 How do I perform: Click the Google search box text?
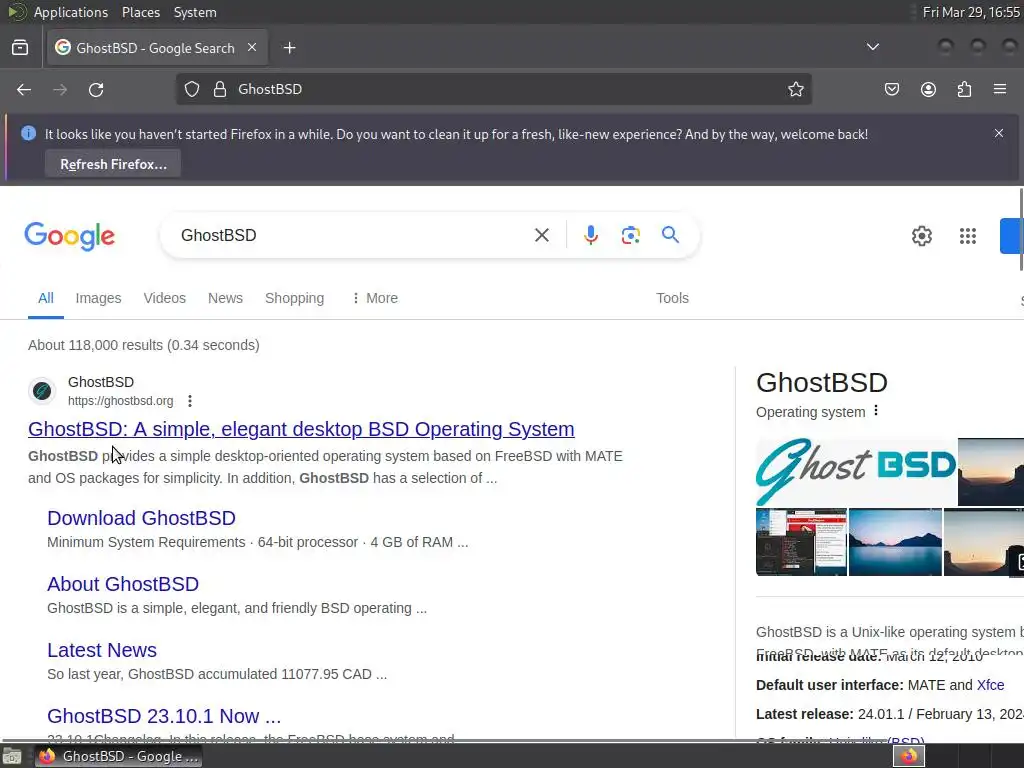tap(218, 235)
